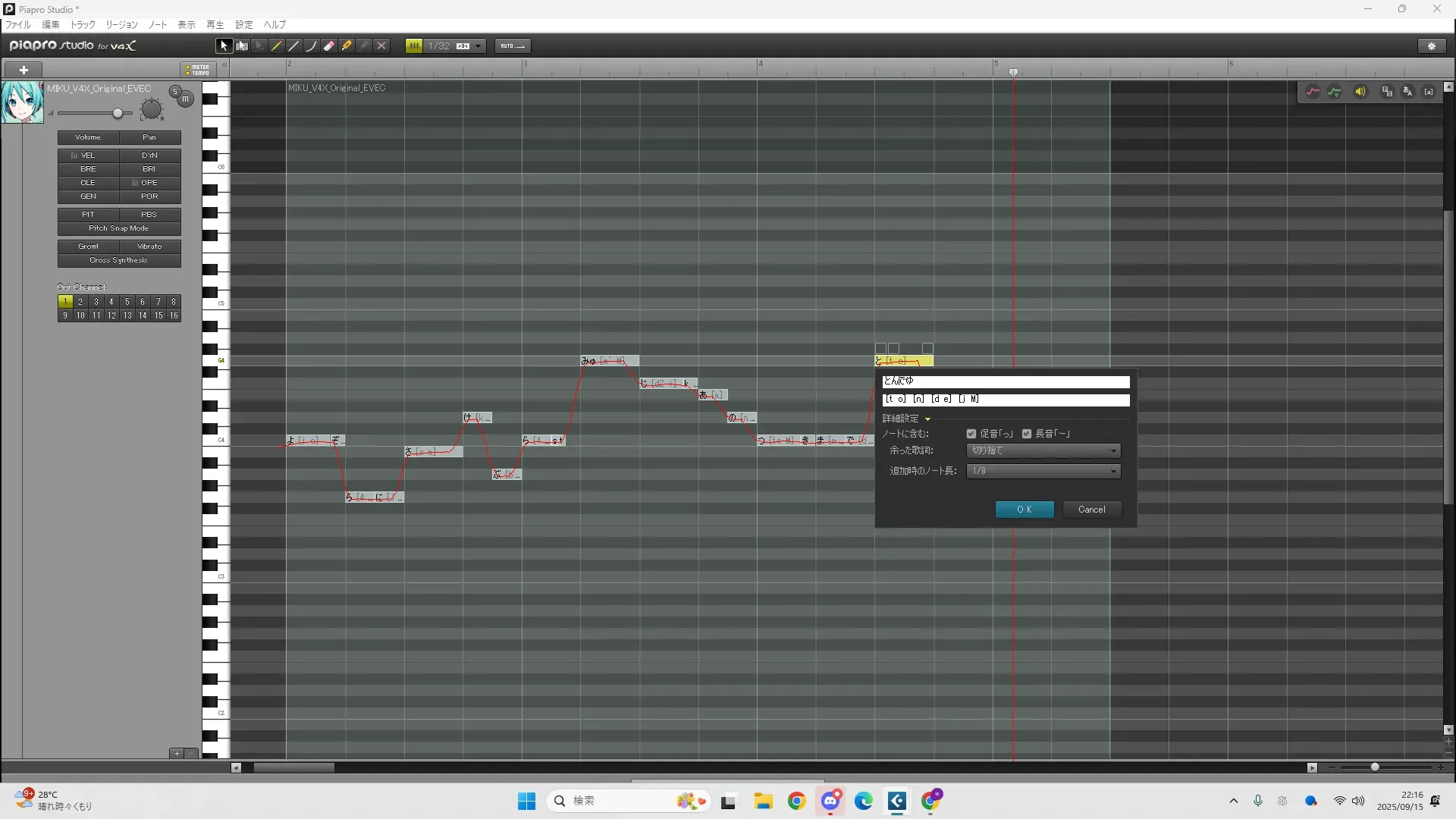Open the トラック menu

pyautogui.click(x=83, y=25)
